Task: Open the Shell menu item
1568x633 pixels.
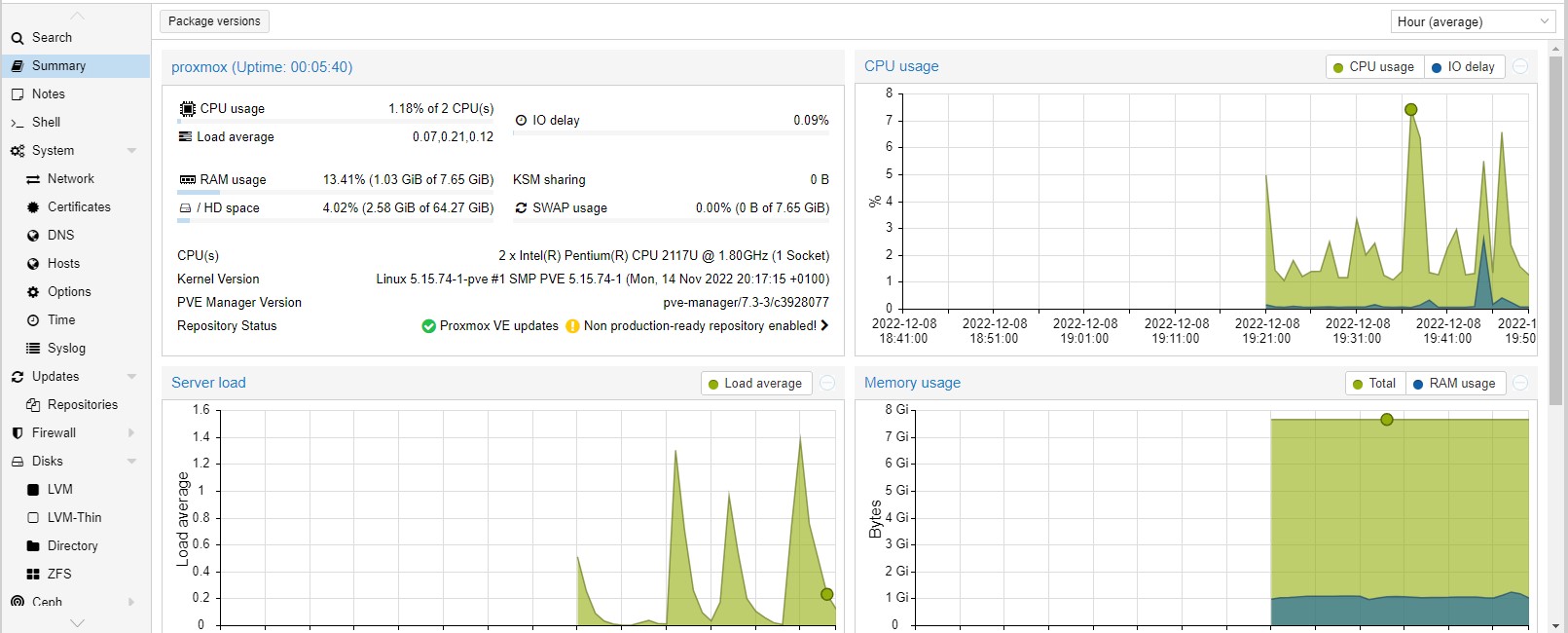Action: click(x=76, y=123)
